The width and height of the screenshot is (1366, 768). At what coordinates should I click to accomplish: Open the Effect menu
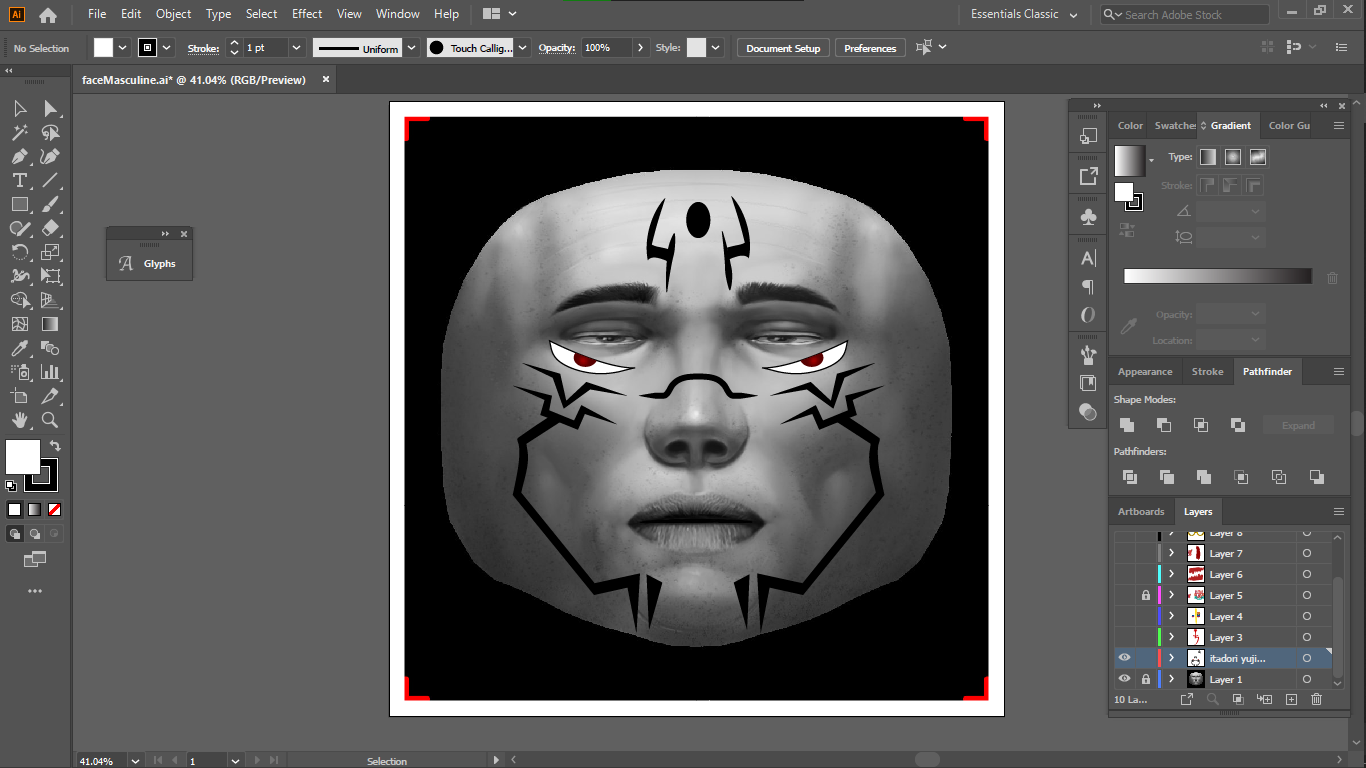coord(307,14)
